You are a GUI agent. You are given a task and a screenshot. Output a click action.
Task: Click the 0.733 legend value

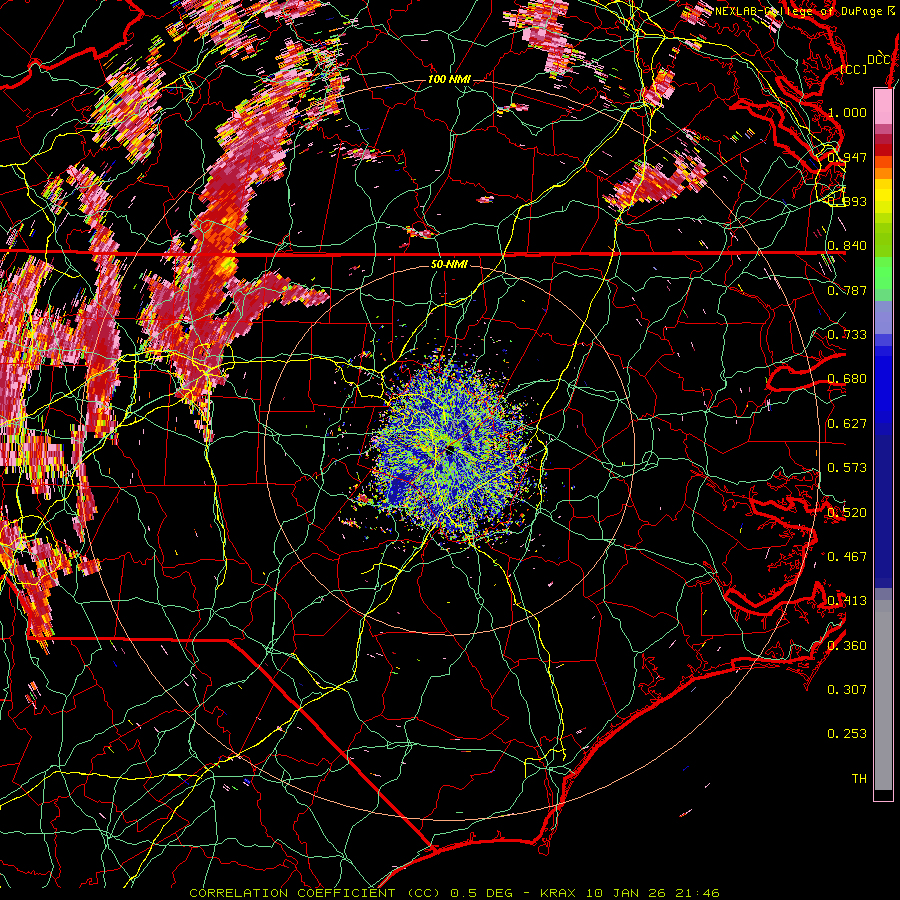click(847, 335)
